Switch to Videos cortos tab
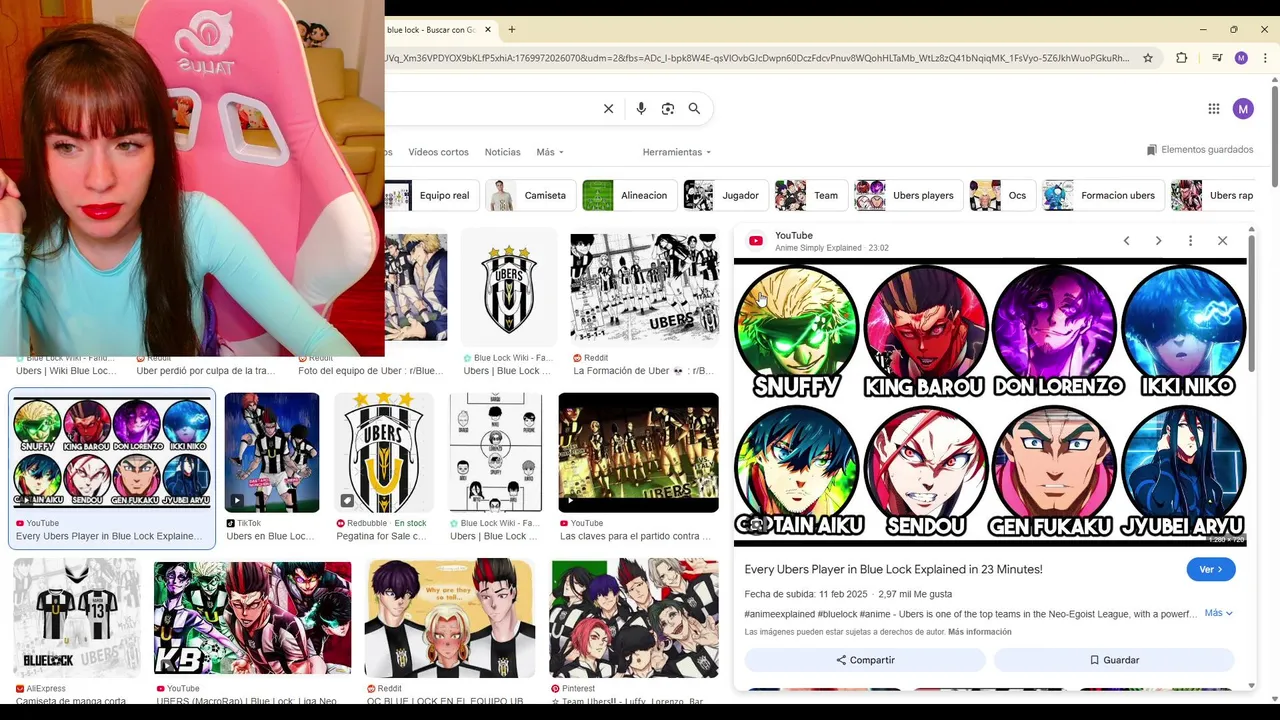This screenshot has height=720, width=1280. [x=438, y=152]
